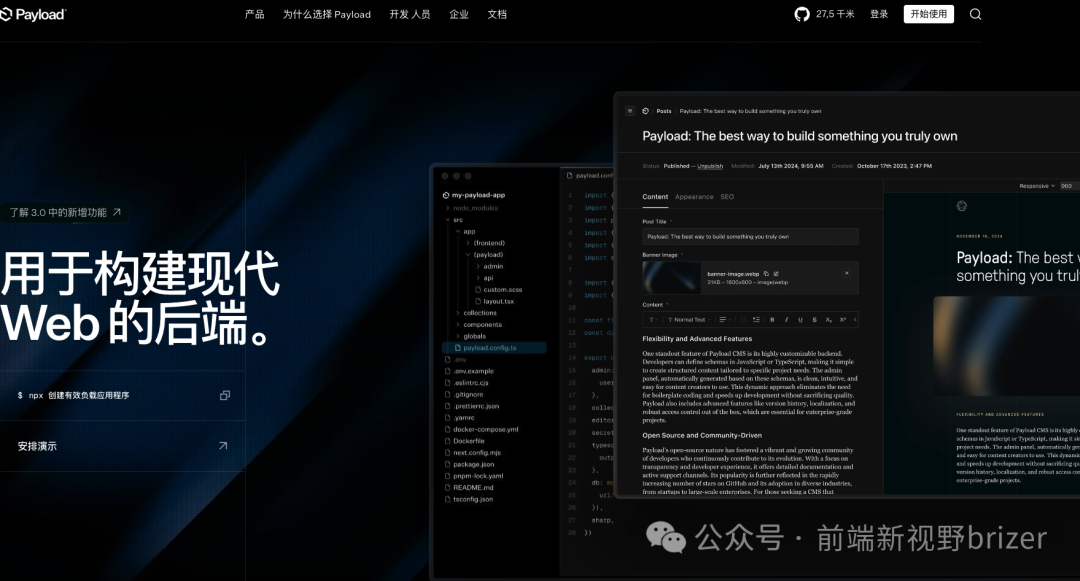Screen dimensions: 1080x581
Task: Open docker-compose.yml in the file tree
Action: coord(481,429)
